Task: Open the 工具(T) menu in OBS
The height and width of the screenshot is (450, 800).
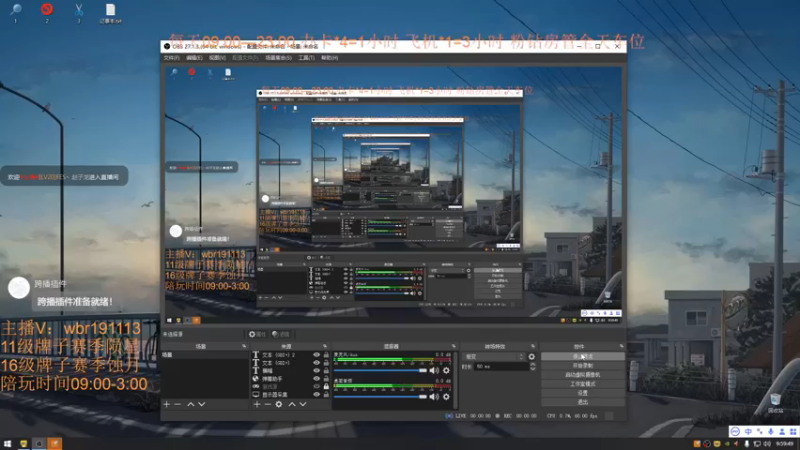Action: click(307, 58)
